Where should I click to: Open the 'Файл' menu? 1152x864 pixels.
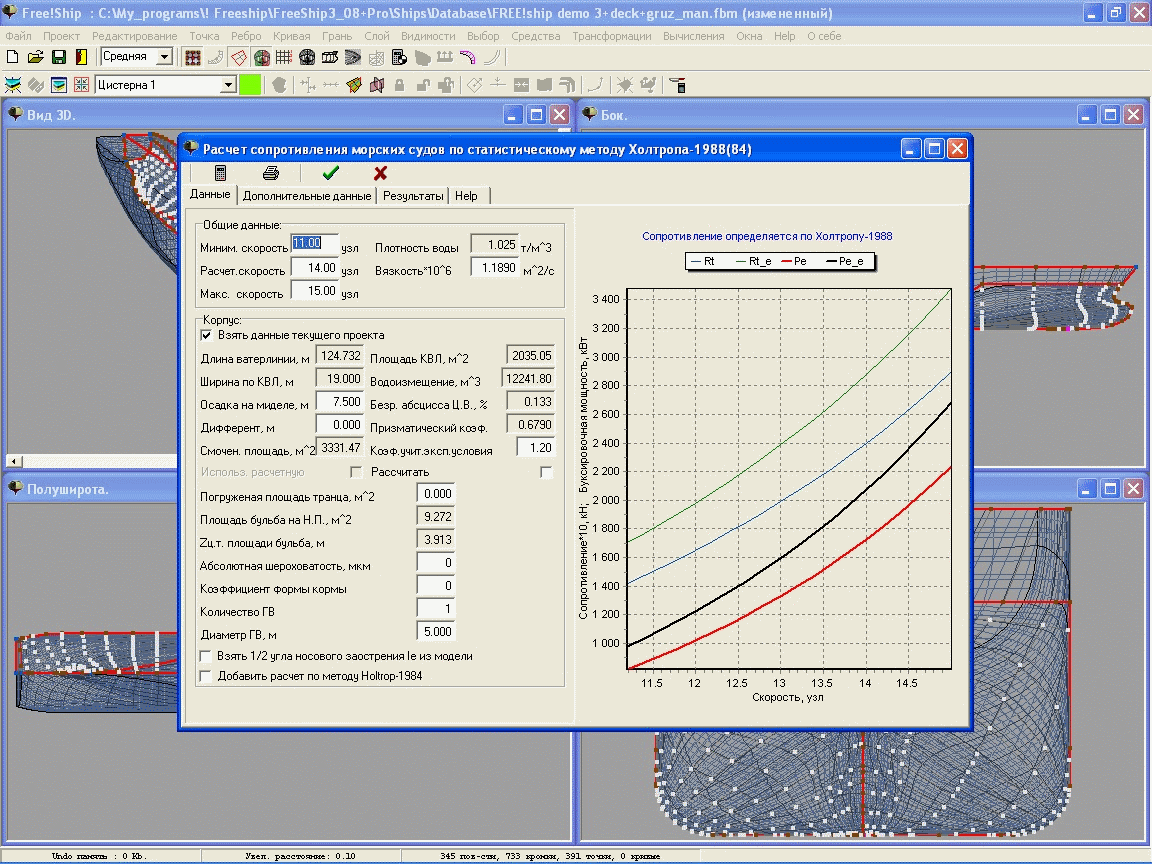(18, 36)
